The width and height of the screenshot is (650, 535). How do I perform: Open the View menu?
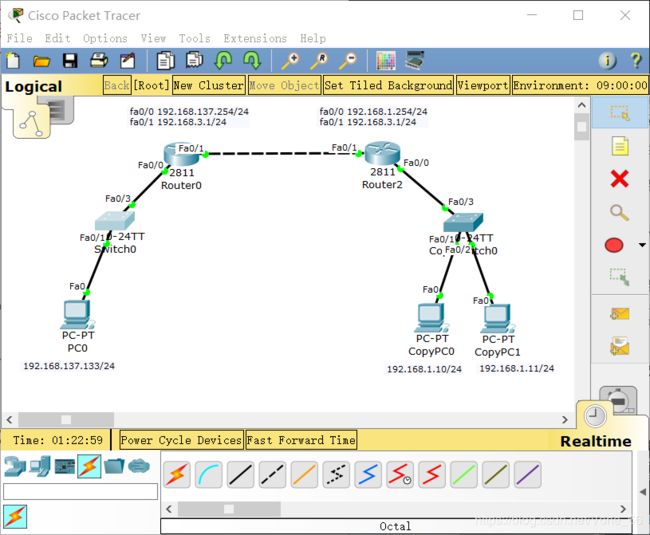coord(153,38)
